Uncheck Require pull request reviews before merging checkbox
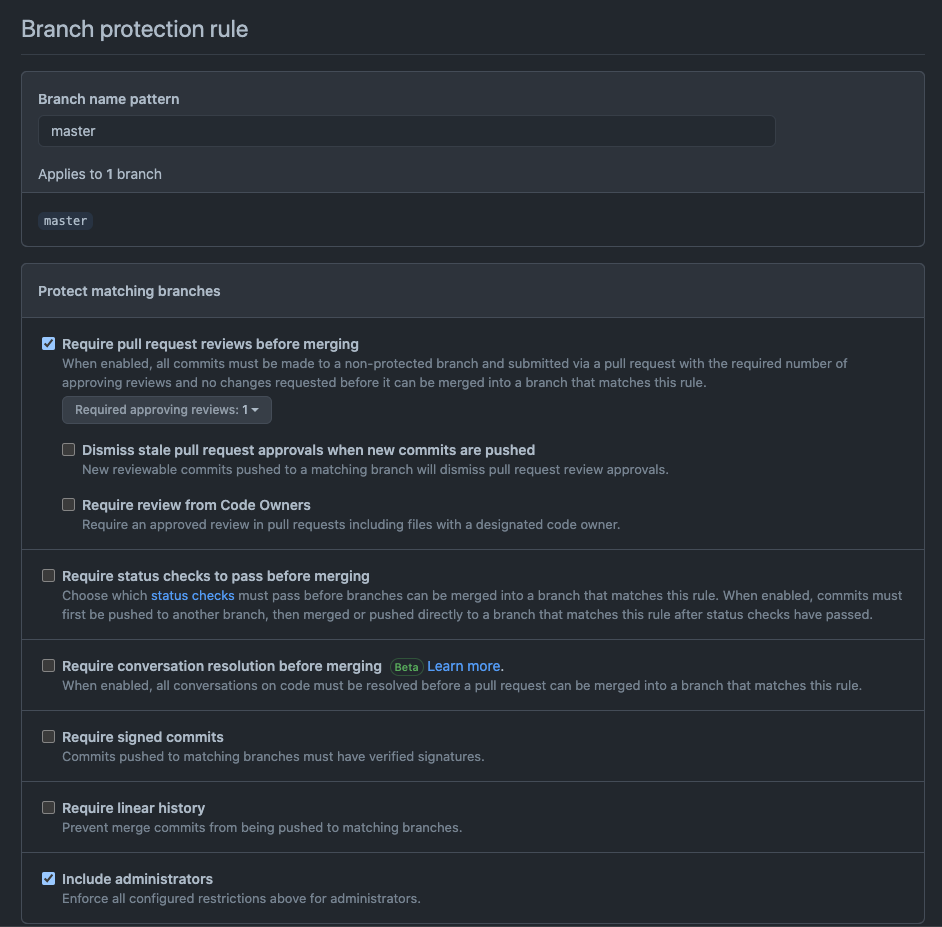The width and height of the screenshot is (942, 927). tap(49, 344)
